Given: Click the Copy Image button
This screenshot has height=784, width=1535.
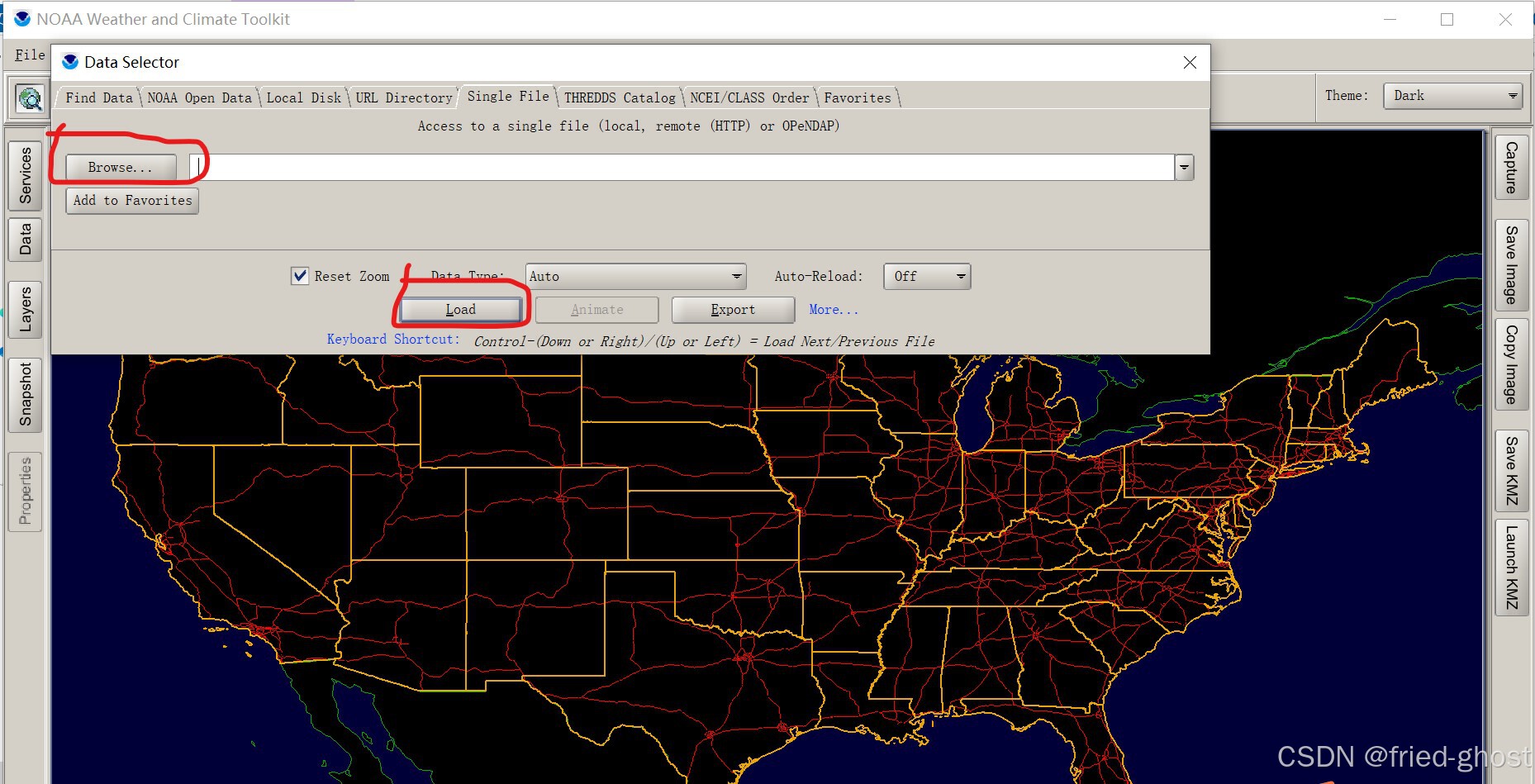Looking at the screenshot, I should [x=1511, y=364].
